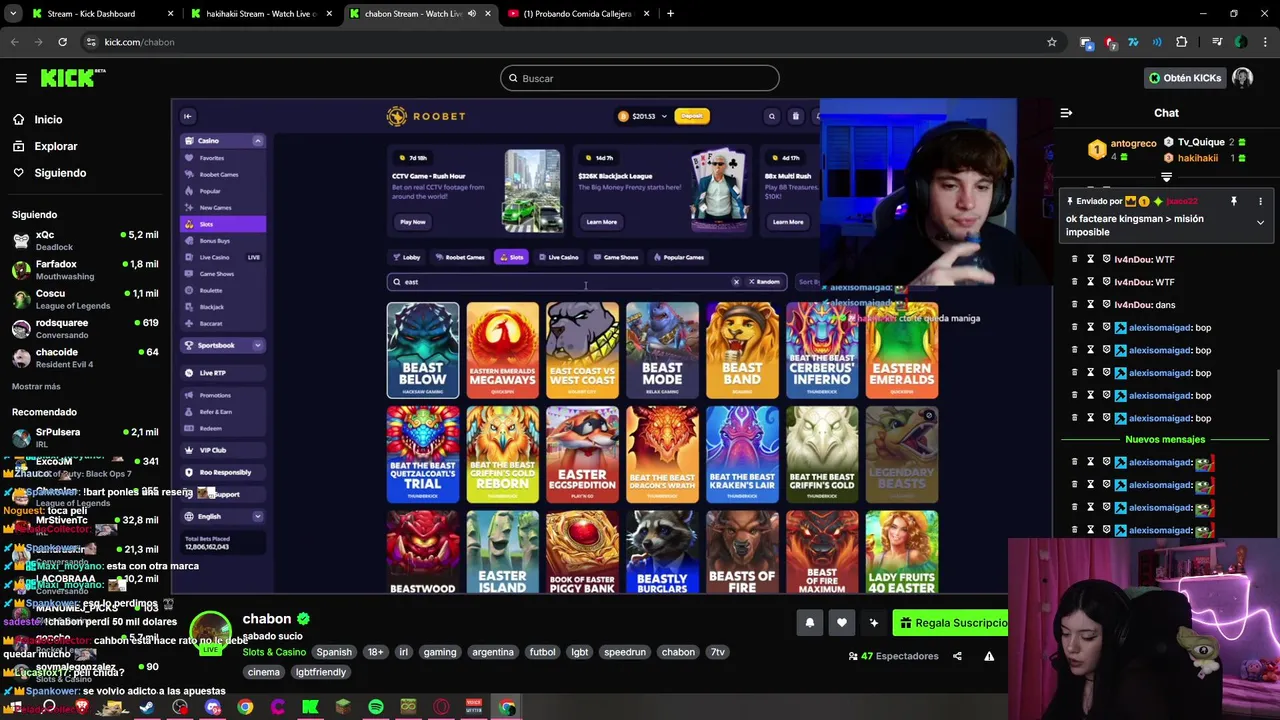Viewport: 1280px width, 720px height.
Task: Click Mostrar más under following list
Action: click(x=36, y=386)
